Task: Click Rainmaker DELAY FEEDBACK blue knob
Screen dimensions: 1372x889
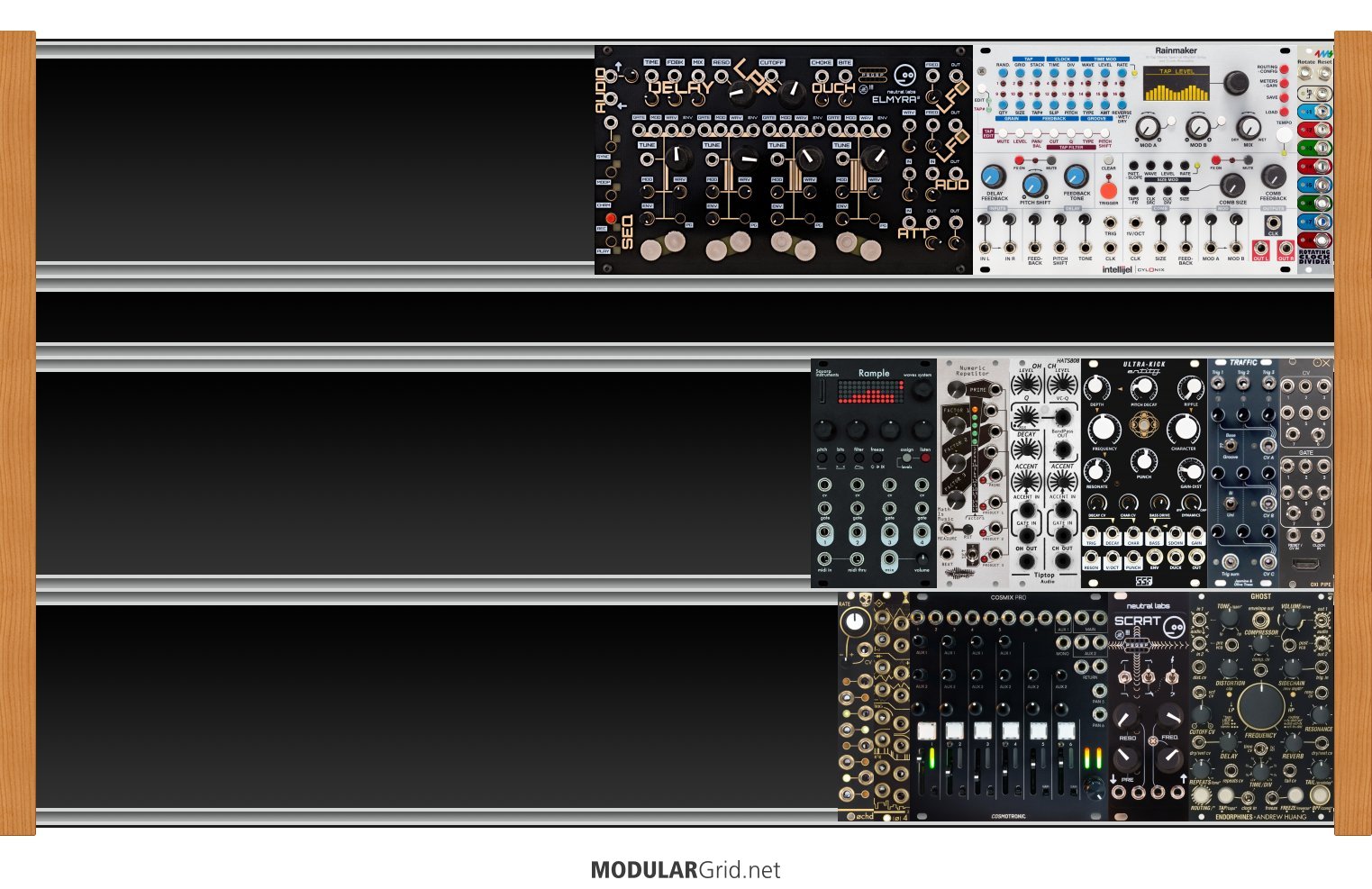Action: (993, 177)
